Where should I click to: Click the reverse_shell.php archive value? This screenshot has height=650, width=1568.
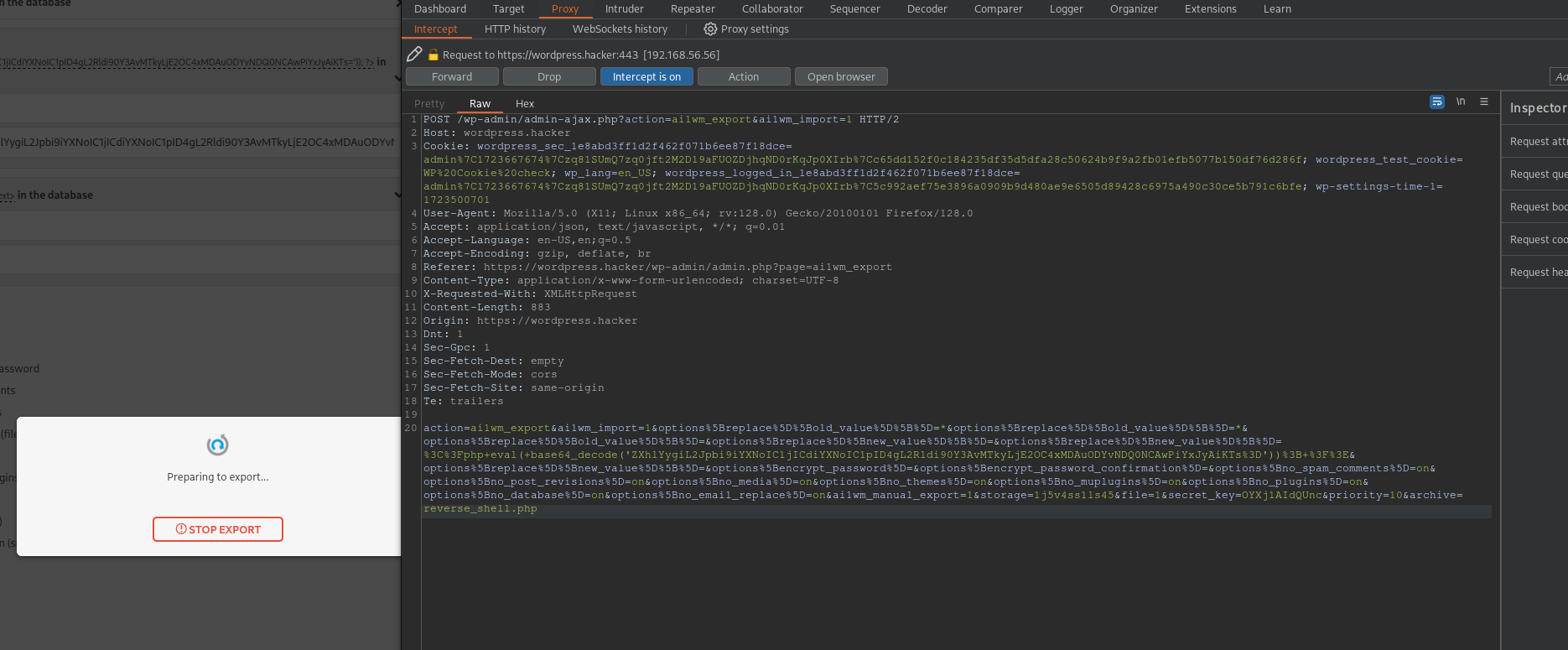[x=480, y=509]
